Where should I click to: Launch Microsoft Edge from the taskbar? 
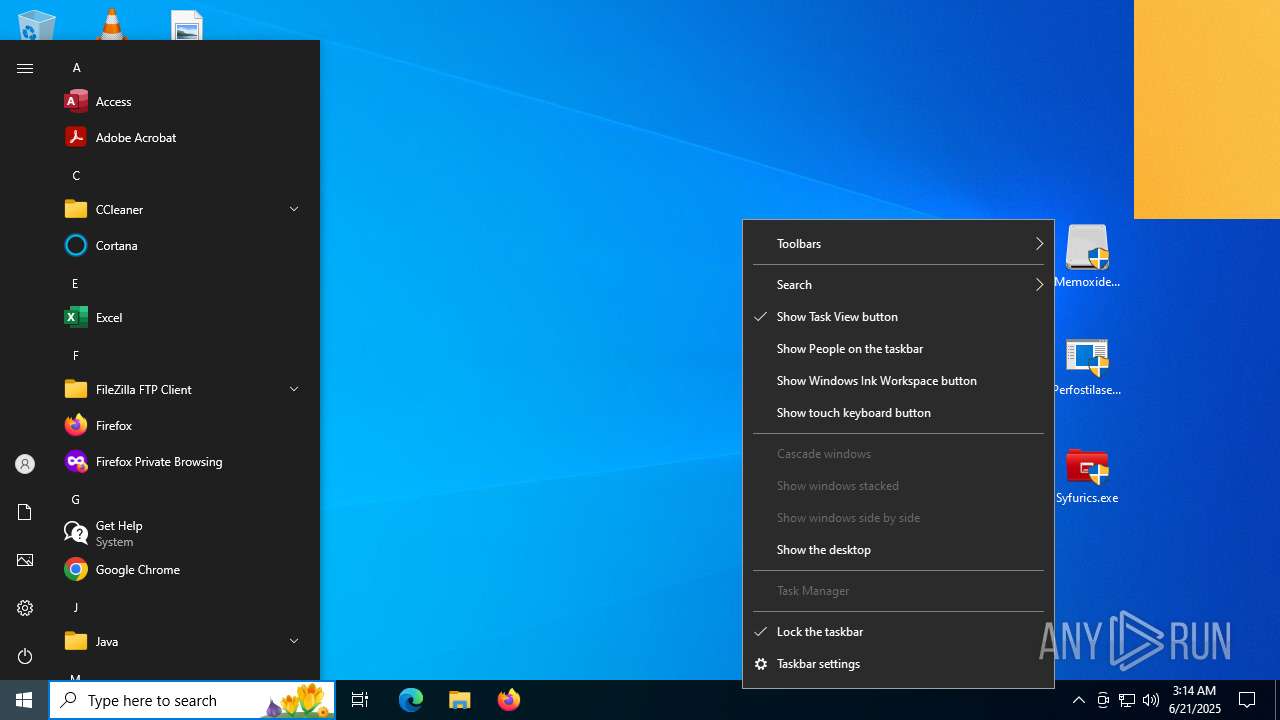click(x=411, y=700)
